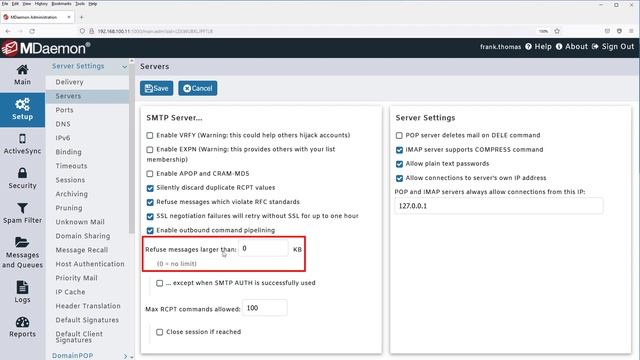The width and height of the screenshot is (640, 360).
Task: Expand the DomainPOP section chevron
Action: pos(125,356)
